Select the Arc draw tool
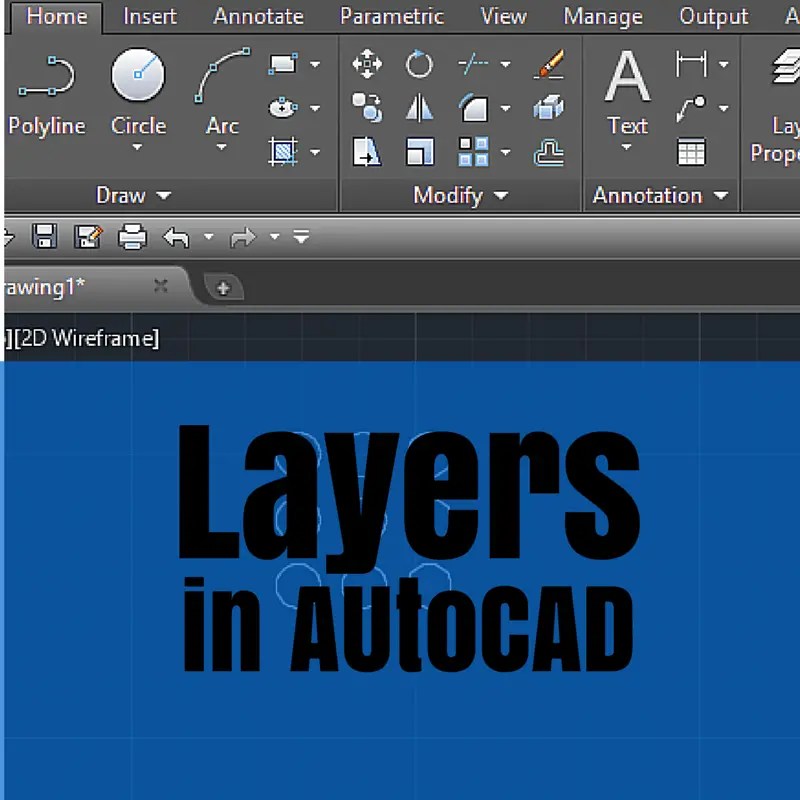Screen dimensions: 800x800 pyautogui.click(x=222, y=92)
